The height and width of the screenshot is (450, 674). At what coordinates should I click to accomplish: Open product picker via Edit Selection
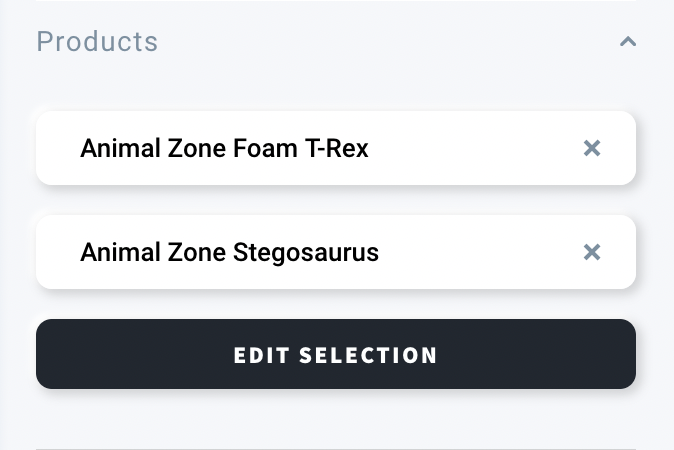[336, 354]
